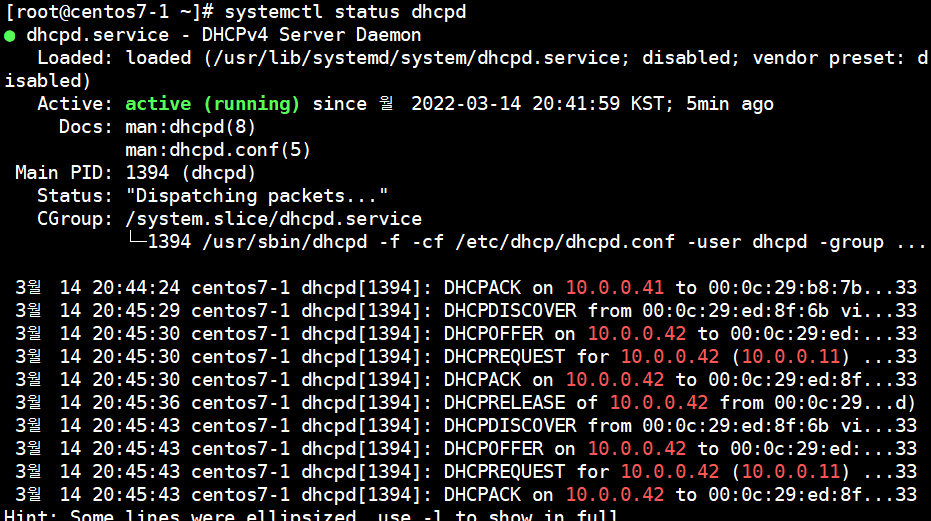Click the doc entry 'man:dhcpd.conf(5)'
This screenshot has width=931, height=521.
218,150
